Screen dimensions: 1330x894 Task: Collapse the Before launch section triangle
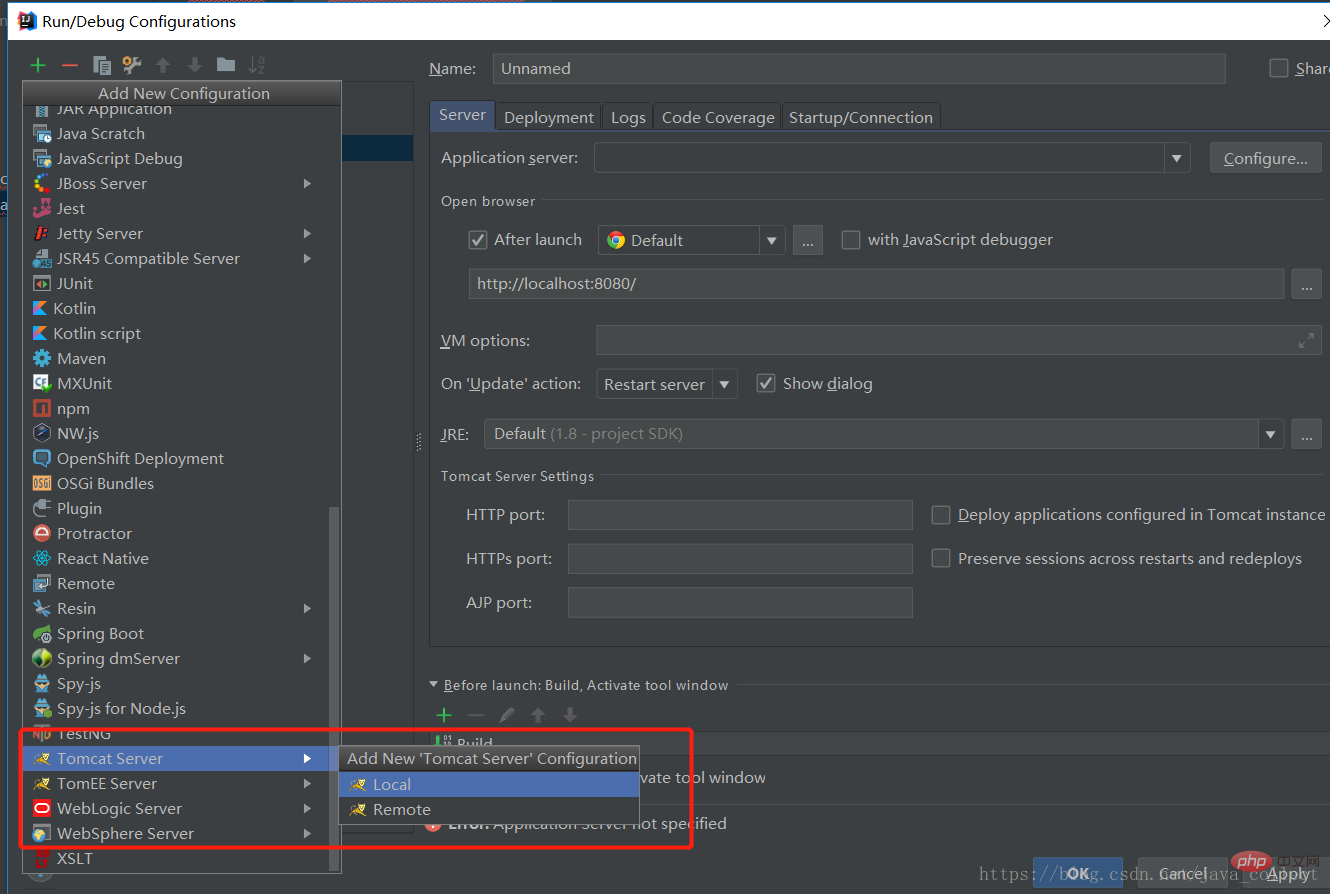(x=434, y=685)
